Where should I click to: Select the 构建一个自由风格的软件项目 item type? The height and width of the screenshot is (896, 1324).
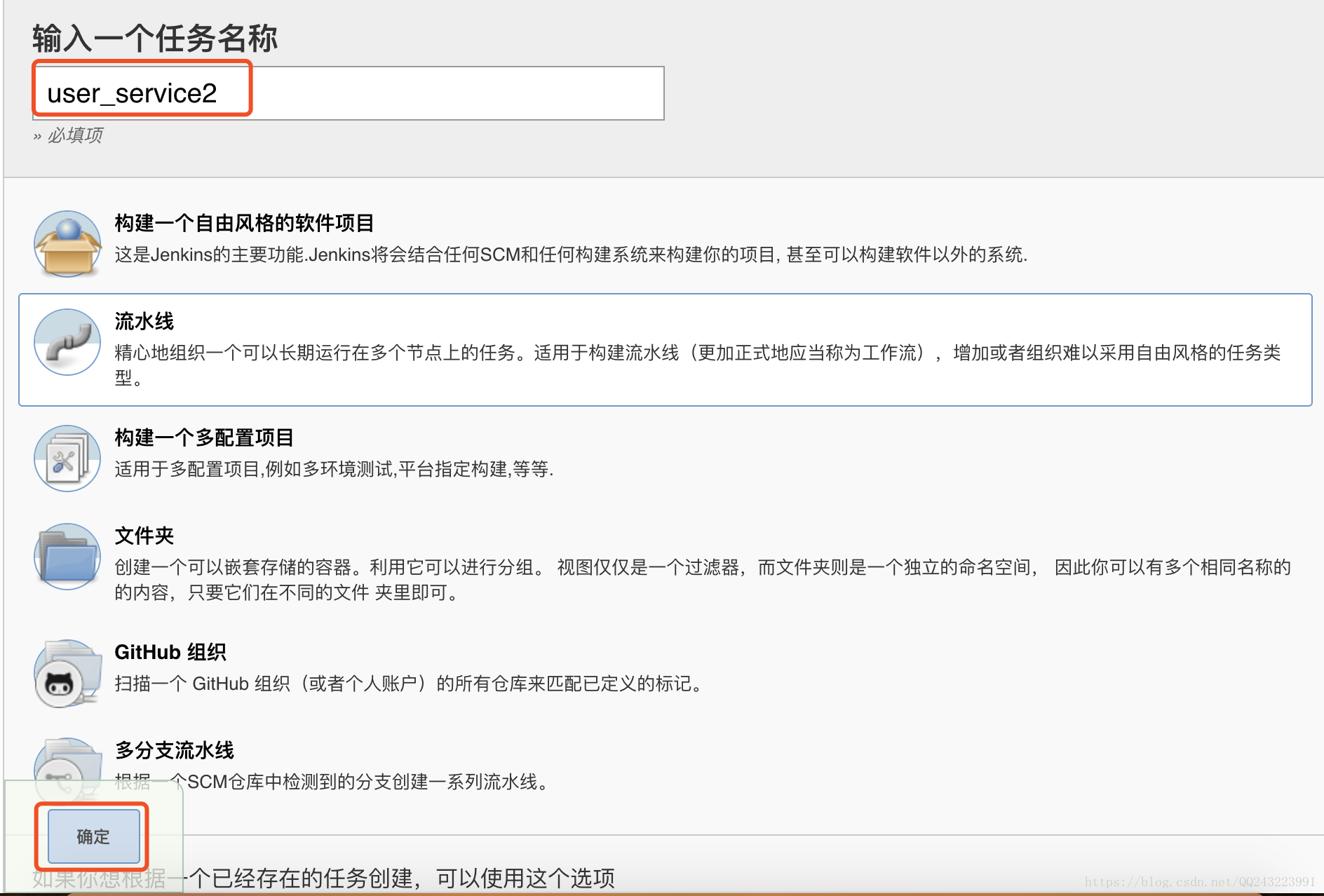click(244, 224)
